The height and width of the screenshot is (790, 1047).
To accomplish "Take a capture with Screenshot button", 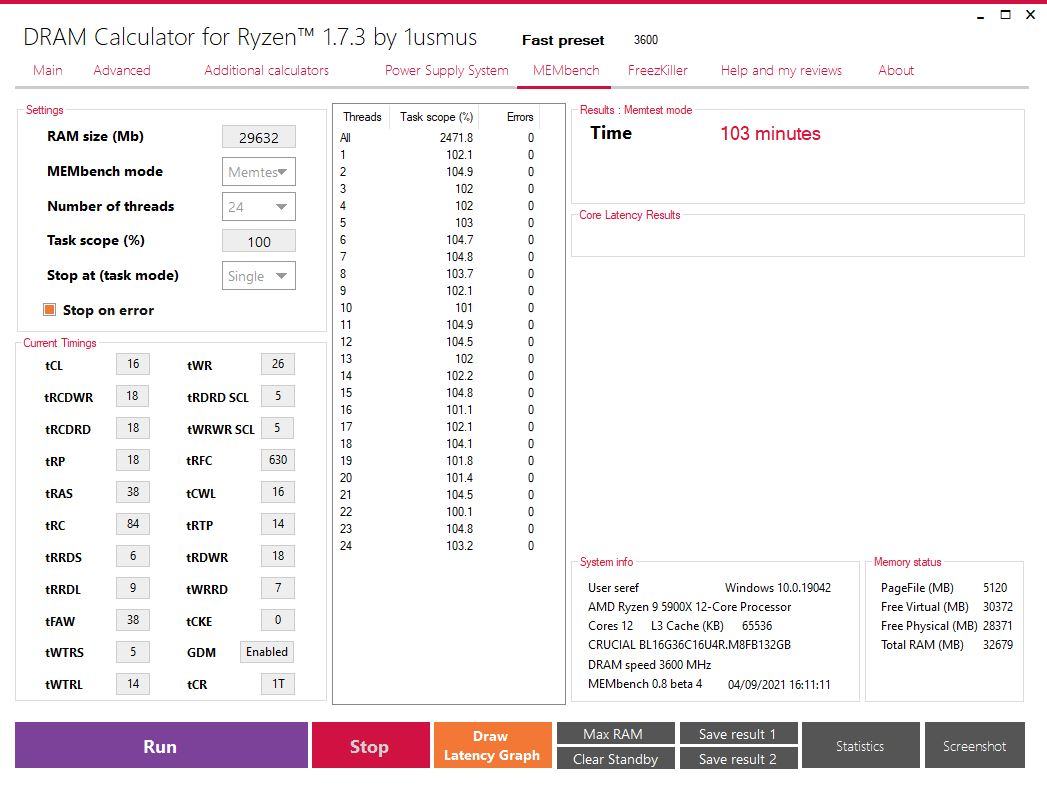I will [x=975, y=745].
